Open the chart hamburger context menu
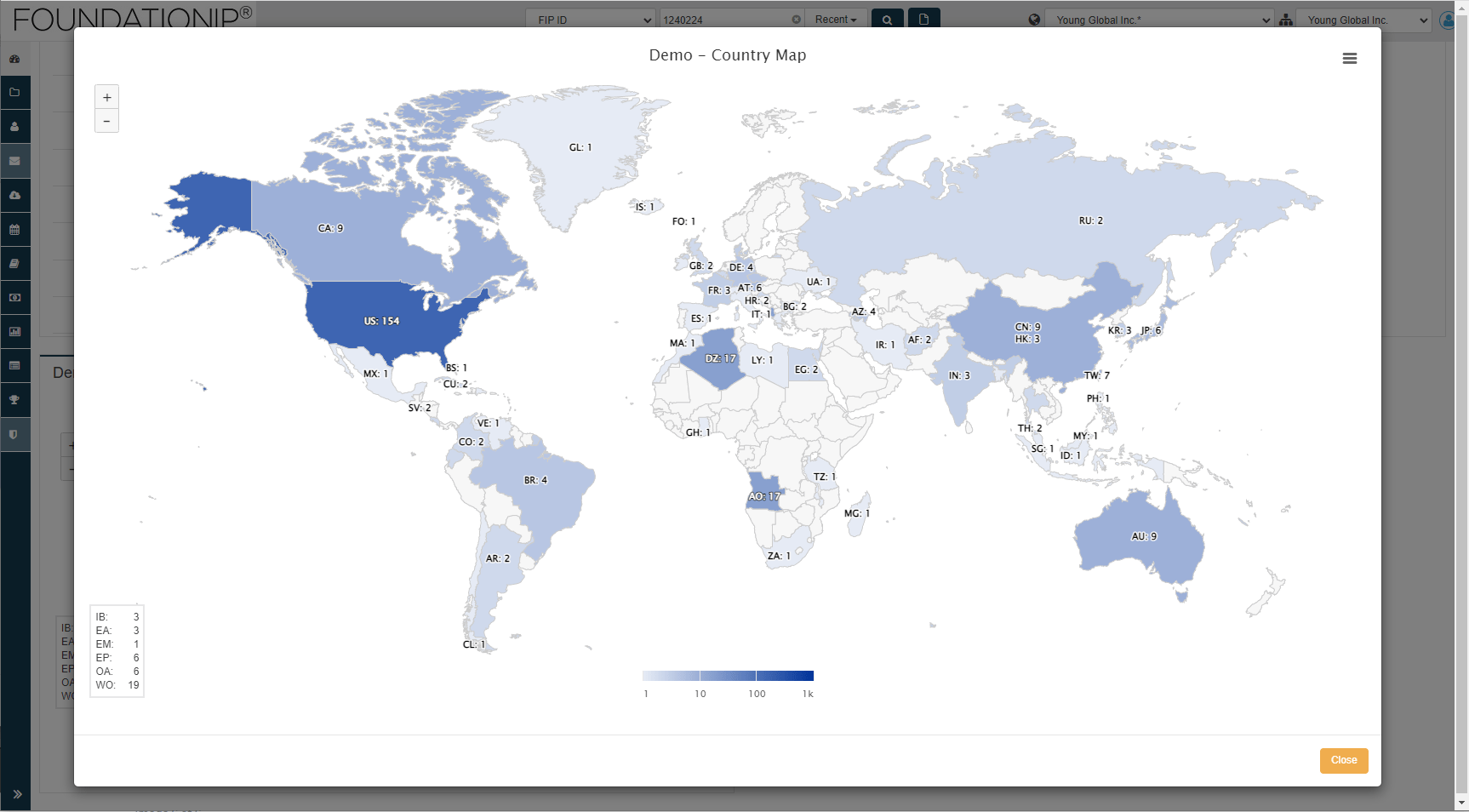Screen dimensions: 1469x812 pos(1350,59)
